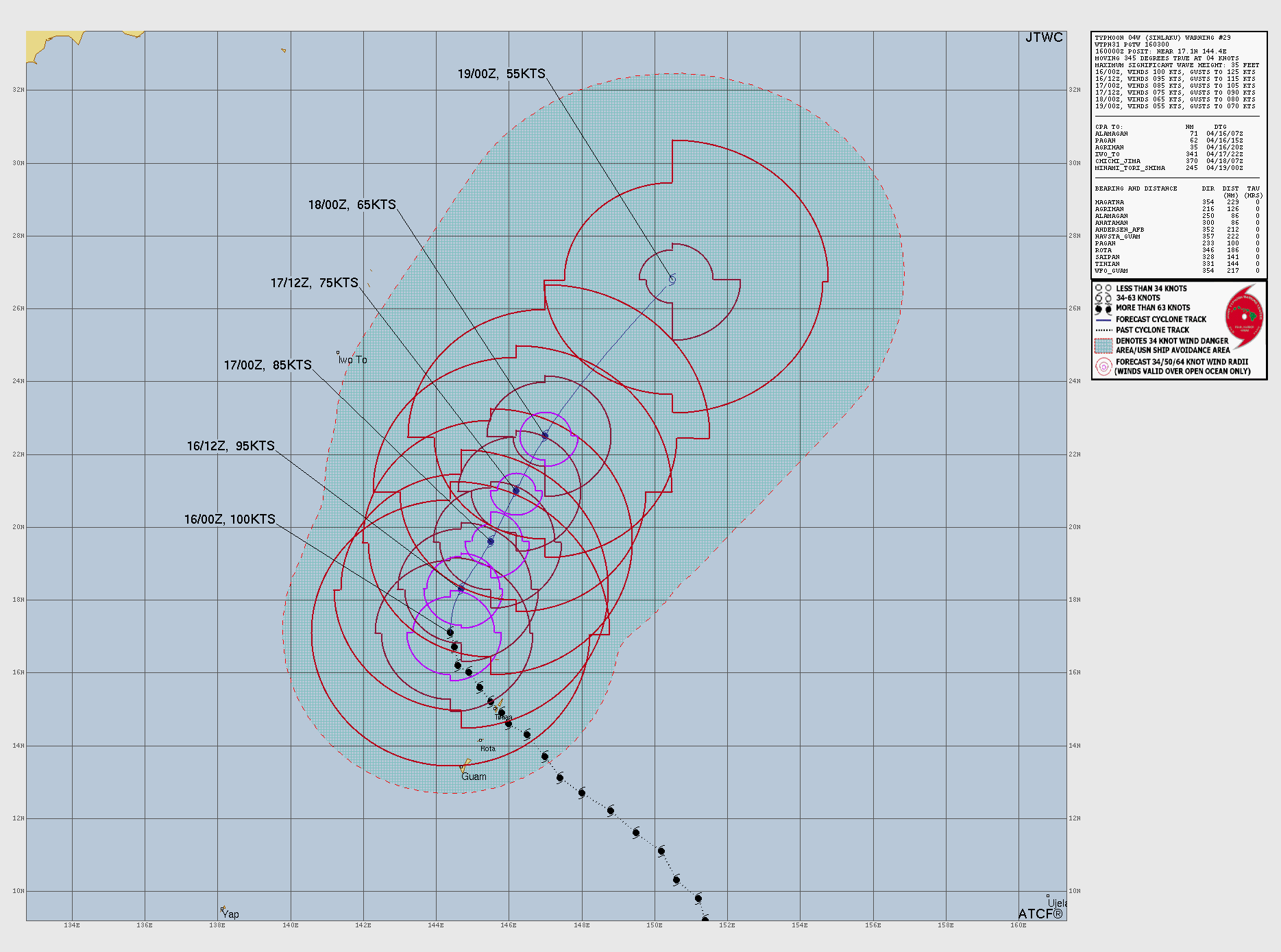This screenshot has height=952, width=1281.
Task: Click the blue forecast cyclone track legend line
Action: coord(1103,319)
